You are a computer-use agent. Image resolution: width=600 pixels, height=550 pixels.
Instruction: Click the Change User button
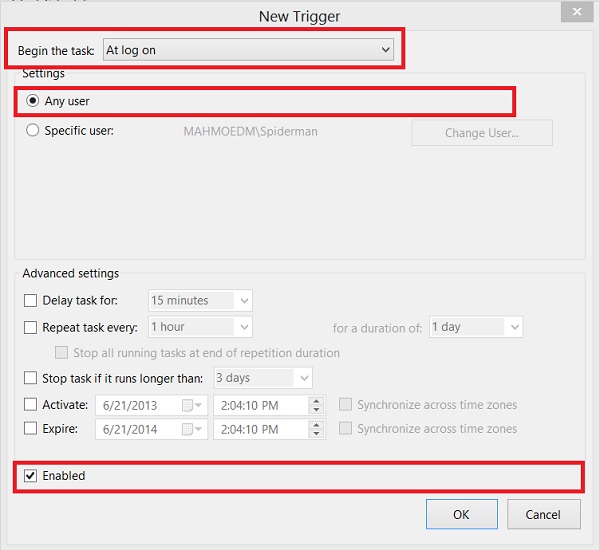482,133
